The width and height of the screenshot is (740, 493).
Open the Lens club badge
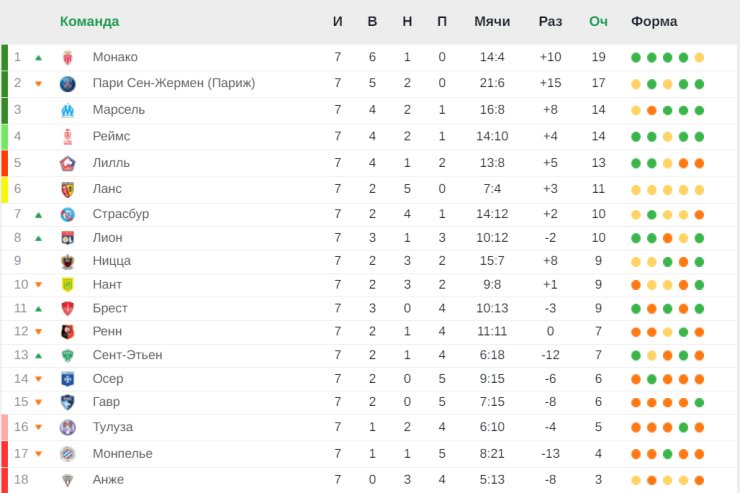(x=67, y=189)
